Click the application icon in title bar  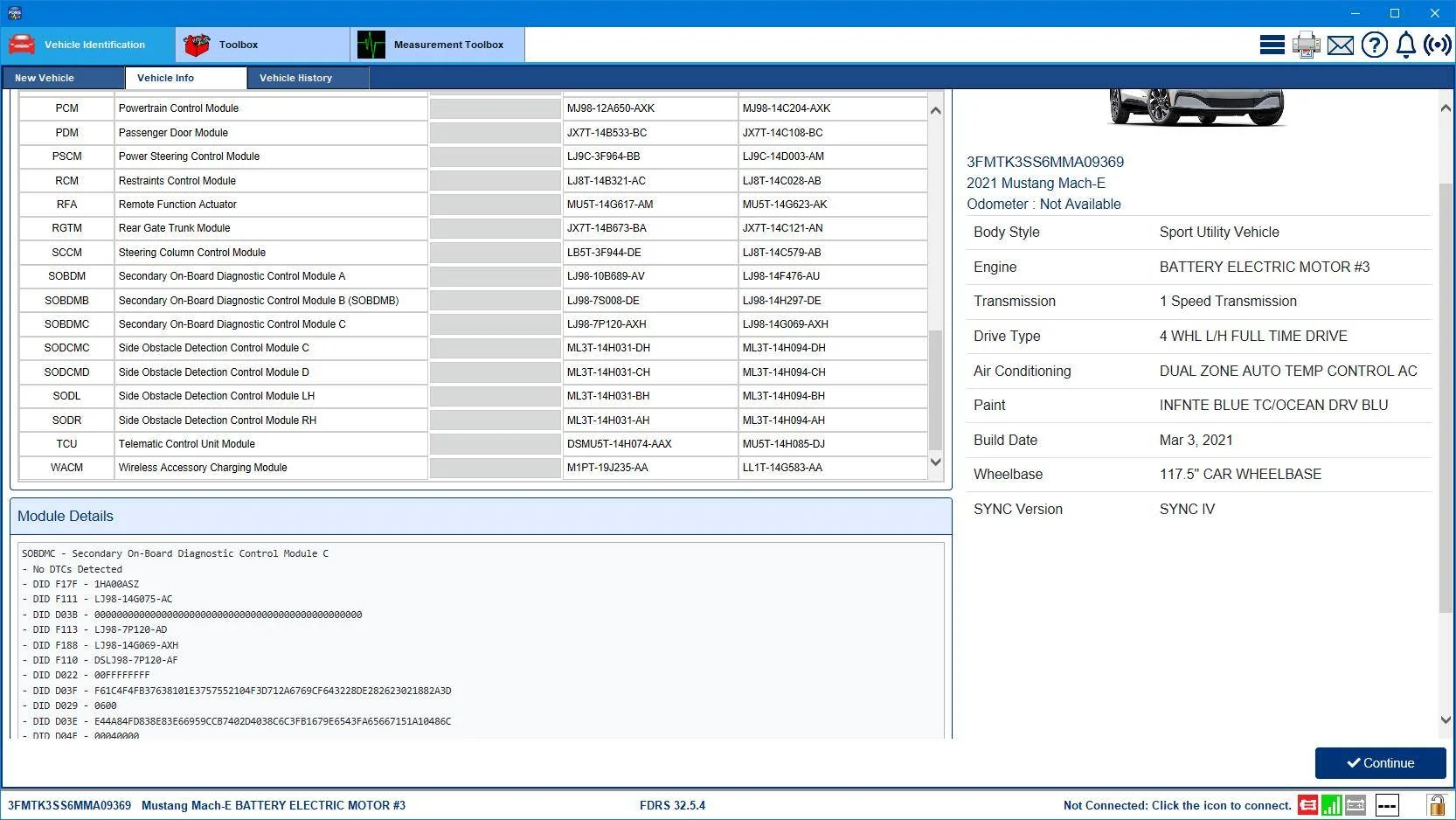[x=14, y=13]
